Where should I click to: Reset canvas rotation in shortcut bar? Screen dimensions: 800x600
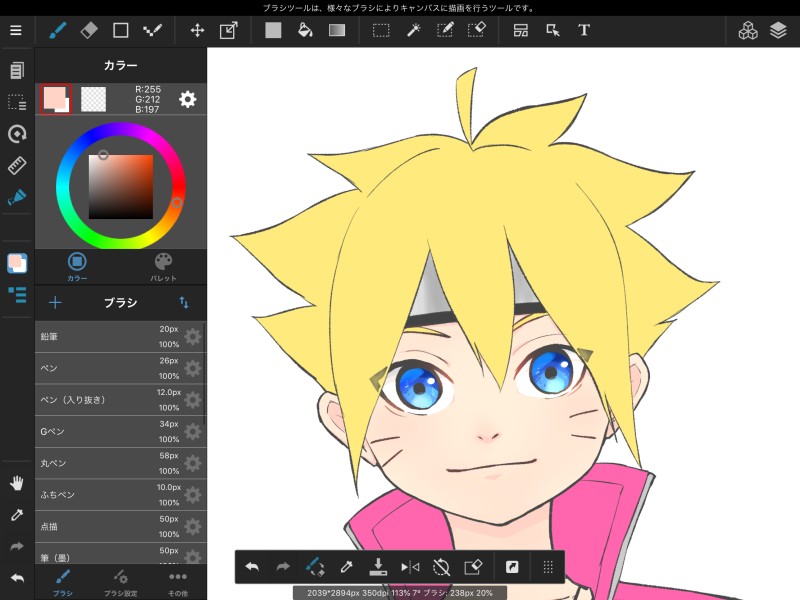tap(441, 567)
